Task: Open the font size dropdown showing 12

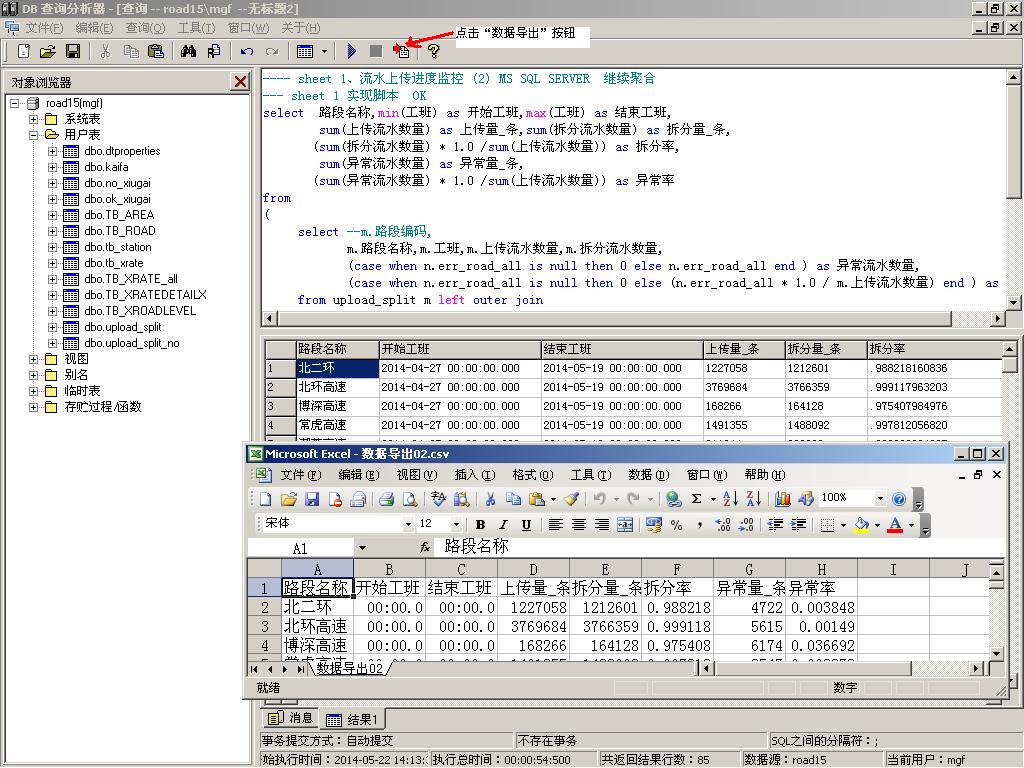Action: coord(456,524)
